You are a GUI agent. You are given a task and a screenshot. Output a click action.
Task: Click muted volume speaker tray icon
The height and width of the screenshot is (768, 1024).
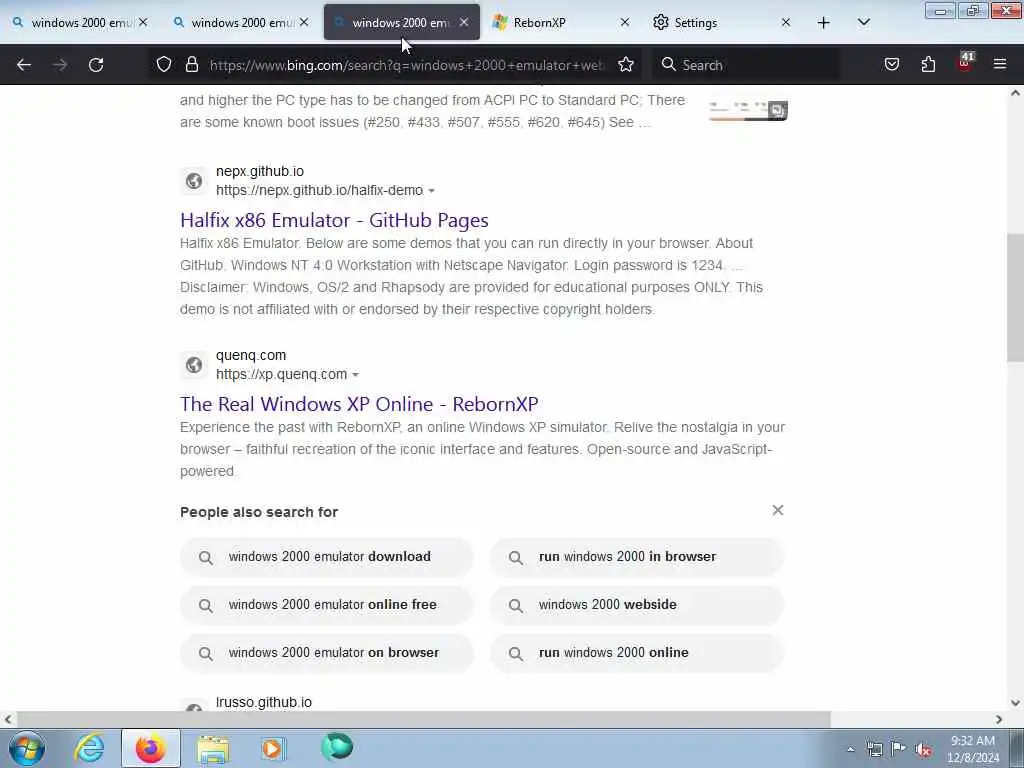(923, 749)
